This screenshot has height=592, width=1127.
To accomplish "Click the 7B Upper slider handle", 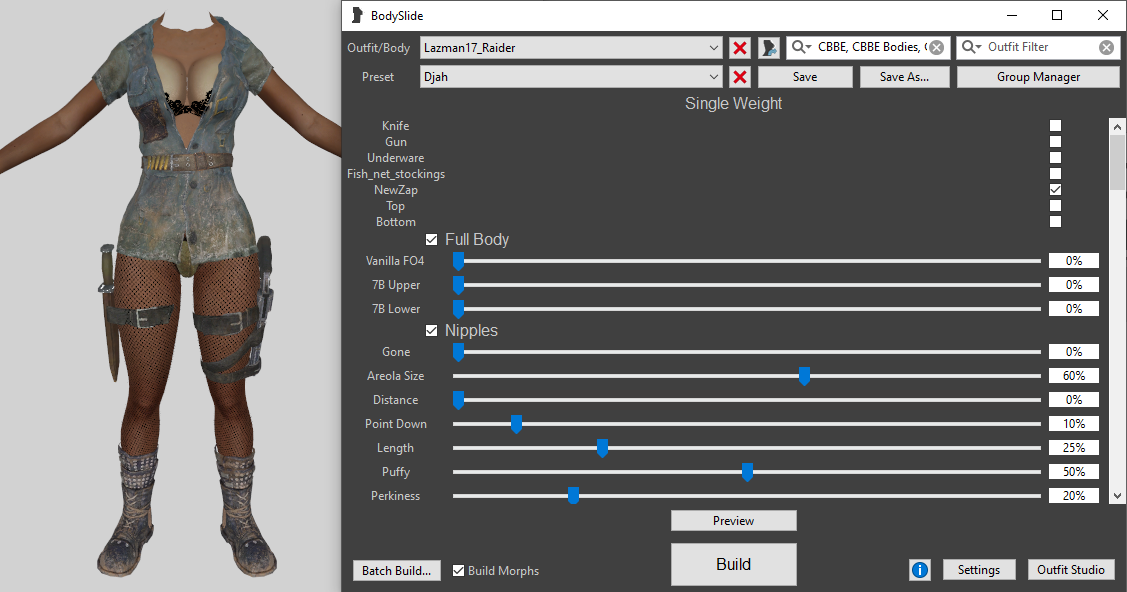I will 458,285.
